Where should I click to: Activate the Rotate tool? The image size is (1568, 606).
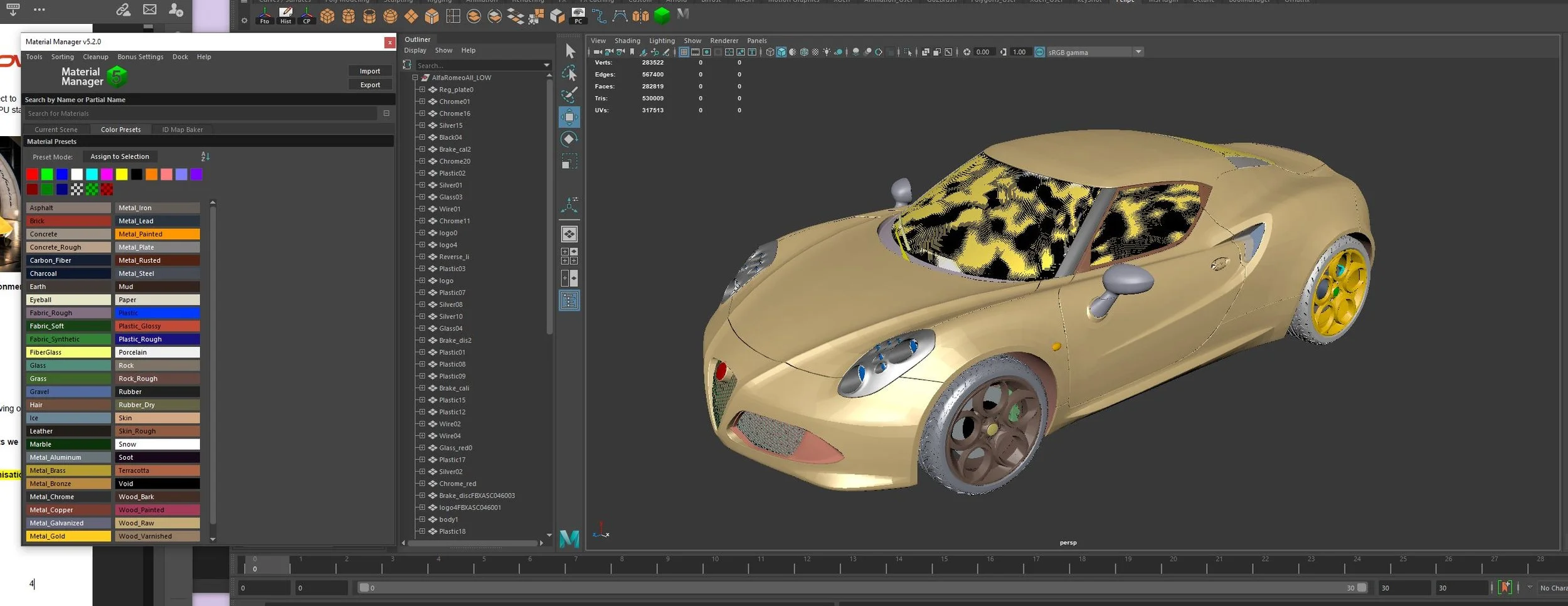pos(569,139)
